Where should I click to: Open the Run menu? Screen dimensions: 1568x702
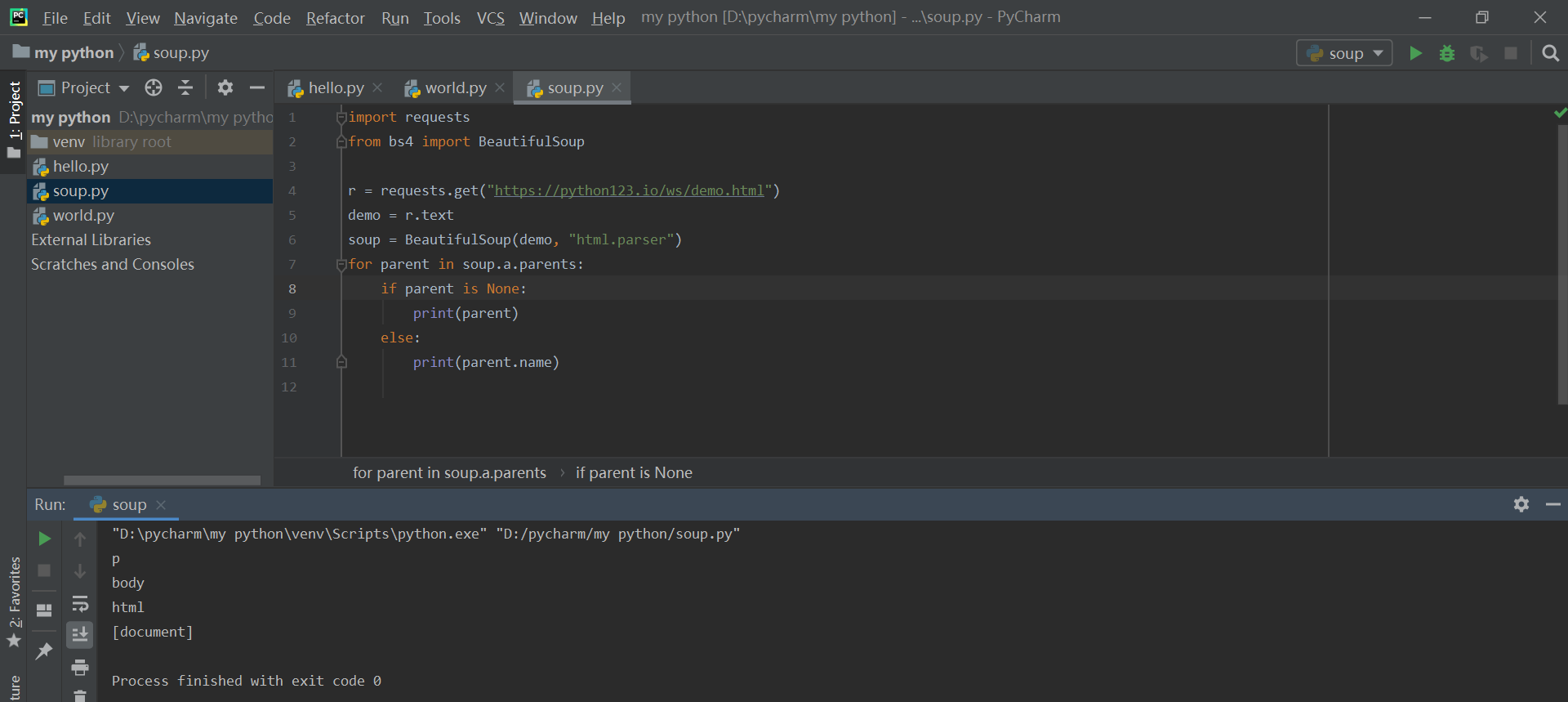(395, 17)
